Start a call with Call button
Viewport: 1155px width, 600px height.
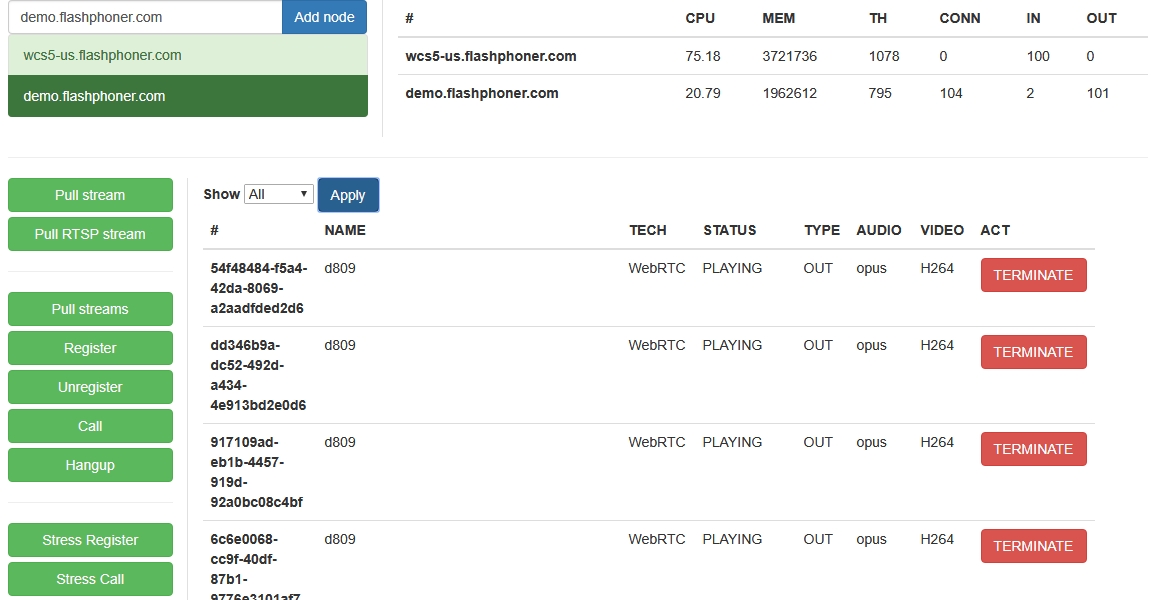tap(90, 426)
